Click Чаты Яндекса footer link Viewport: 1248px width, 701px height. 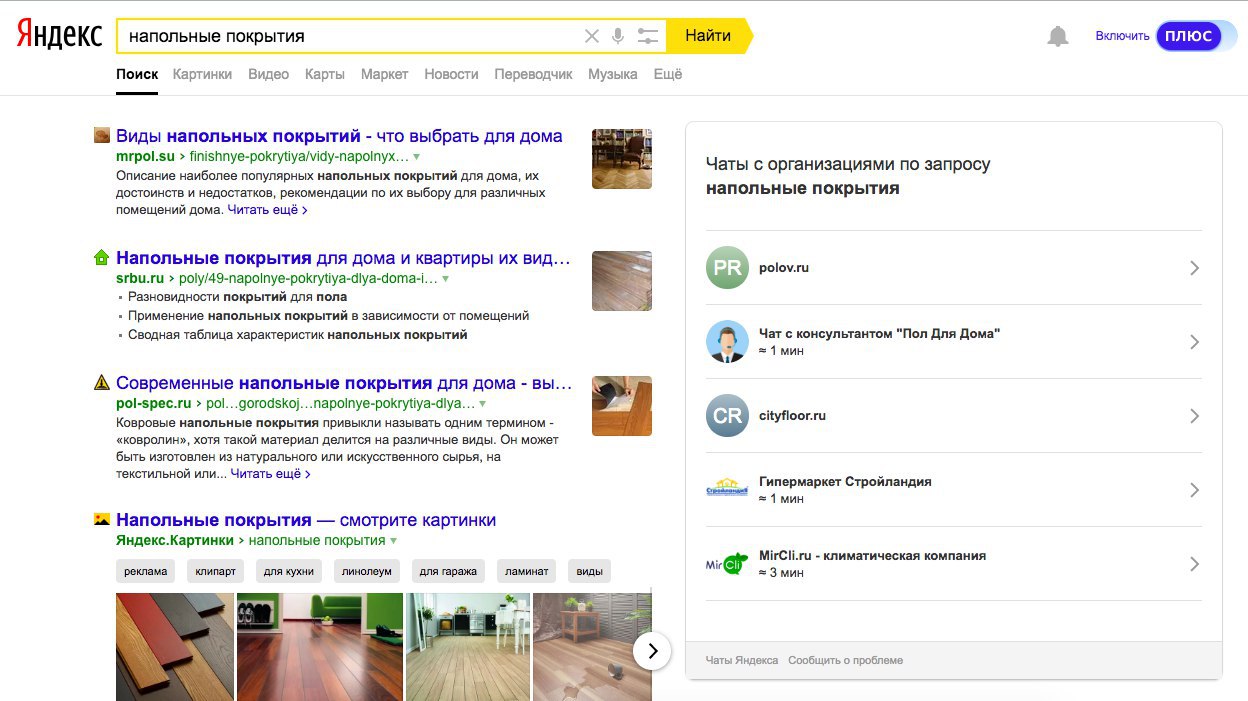[742, 660]
